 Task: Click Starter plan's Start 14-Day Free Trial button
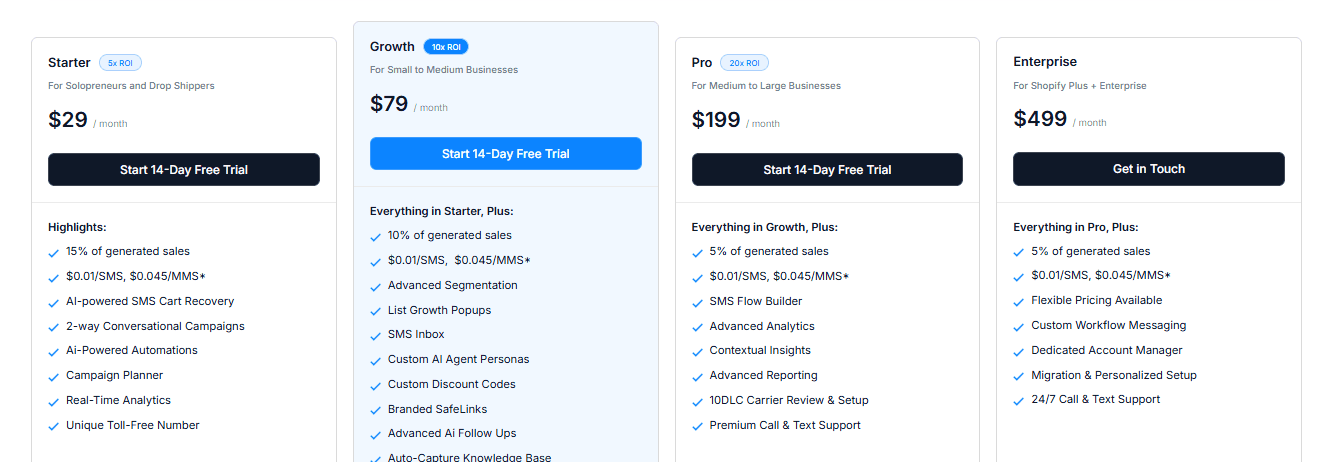[184, 170]
